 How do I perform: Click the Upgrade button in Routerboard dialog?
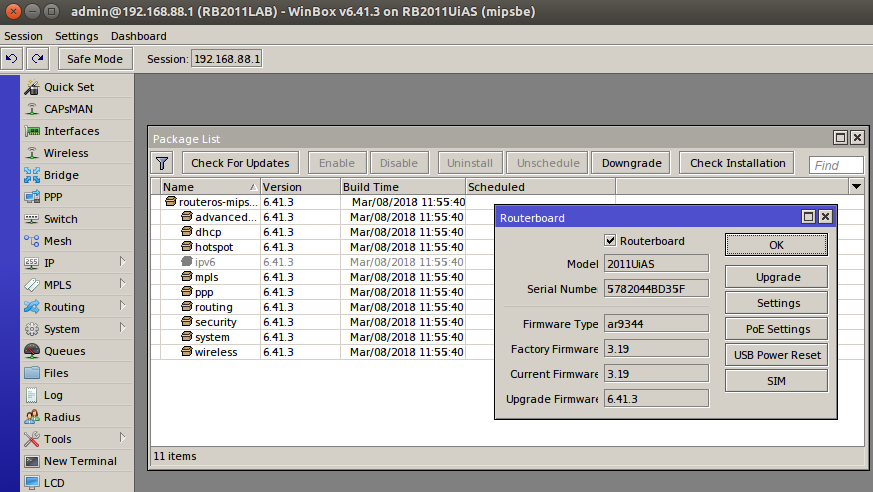pyautogui.click(x=777, y=277)
